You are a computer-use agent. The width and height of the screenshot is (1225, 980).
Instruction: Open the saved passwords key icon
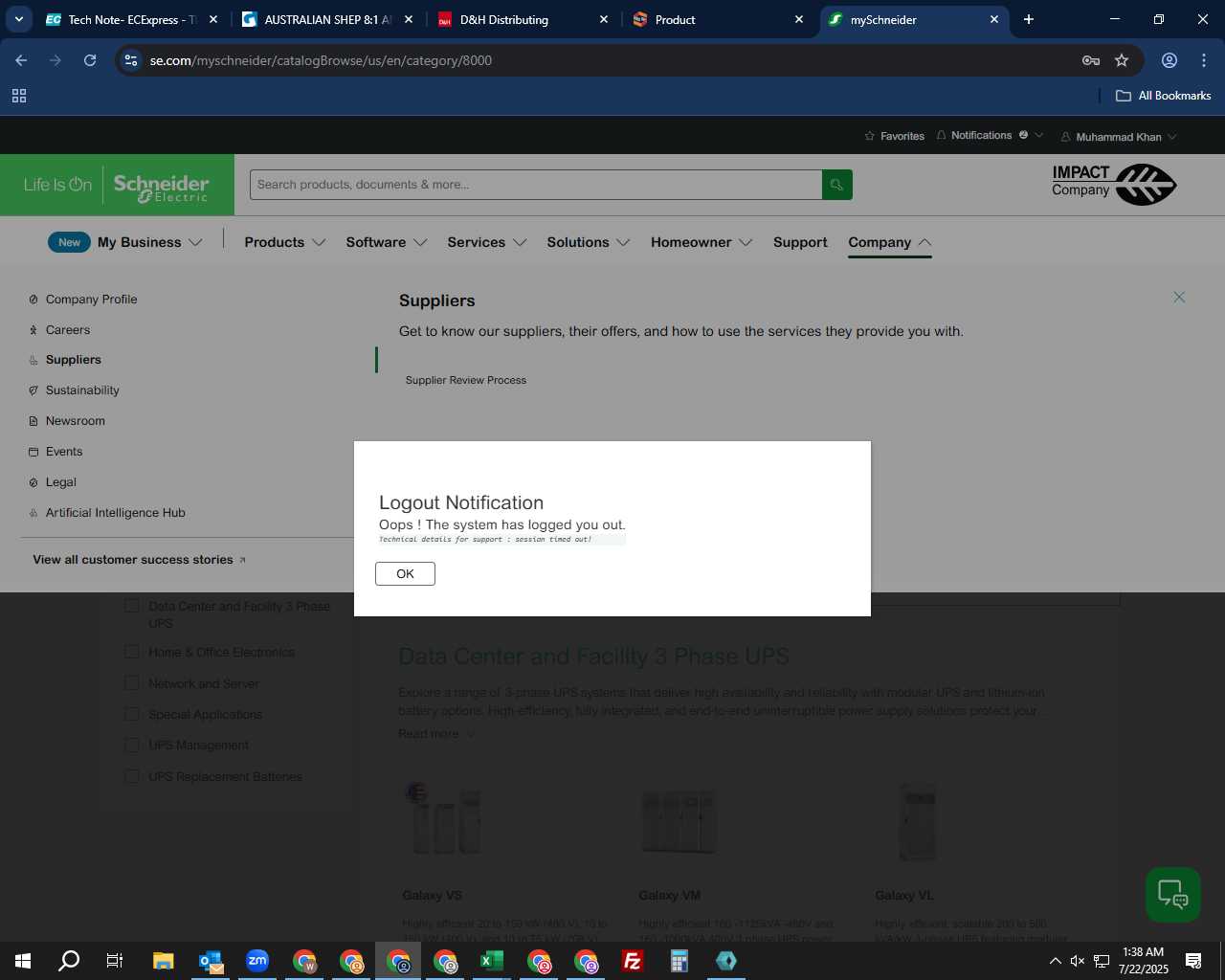point(1091,60)
